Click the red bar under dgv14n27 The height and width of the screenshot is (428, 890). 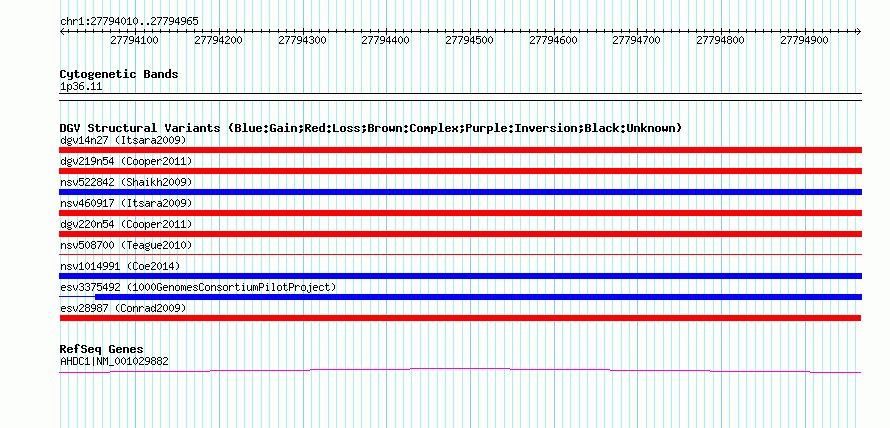click(x=460, y=150)
